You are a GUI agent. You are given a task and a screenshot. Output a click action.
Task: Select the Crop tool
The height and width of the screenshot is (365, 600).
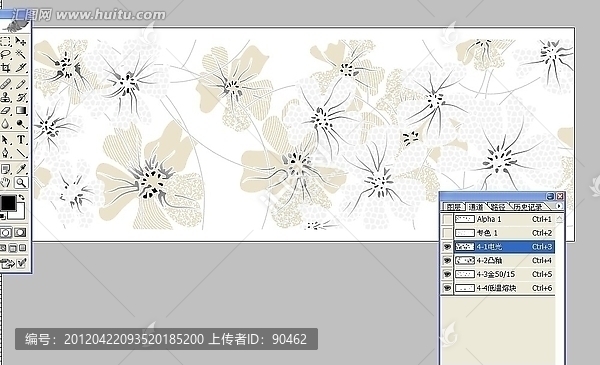[5, 68]
